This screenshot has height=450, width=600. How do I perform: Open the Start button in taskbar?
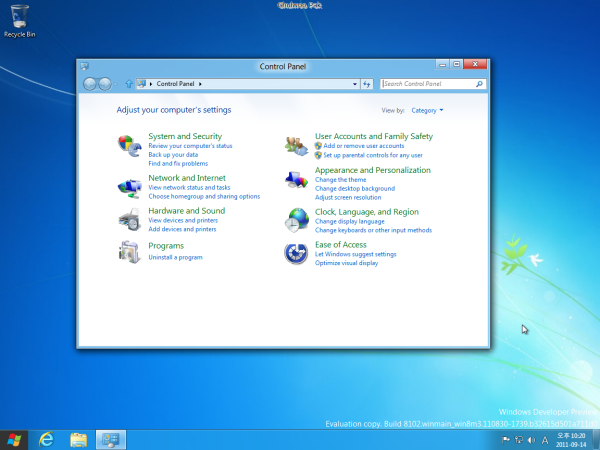pyautogui.click(x=14, y=440)
